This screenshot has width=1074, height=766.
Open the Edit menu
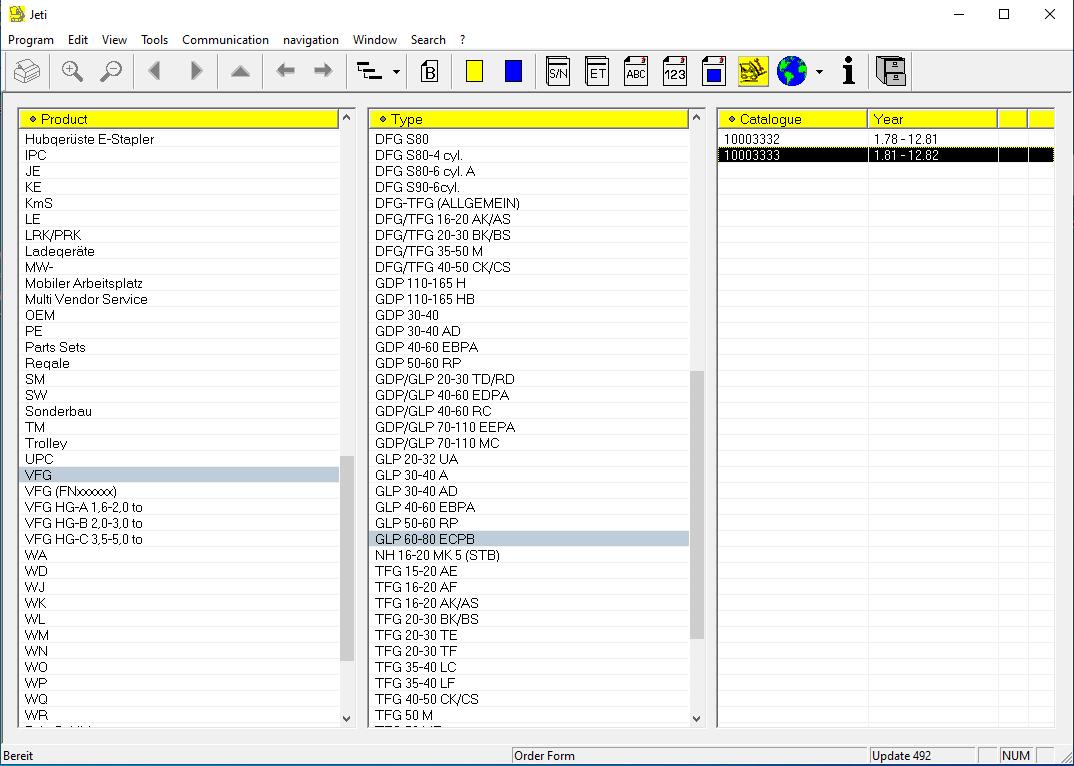[x=78, y=40]
